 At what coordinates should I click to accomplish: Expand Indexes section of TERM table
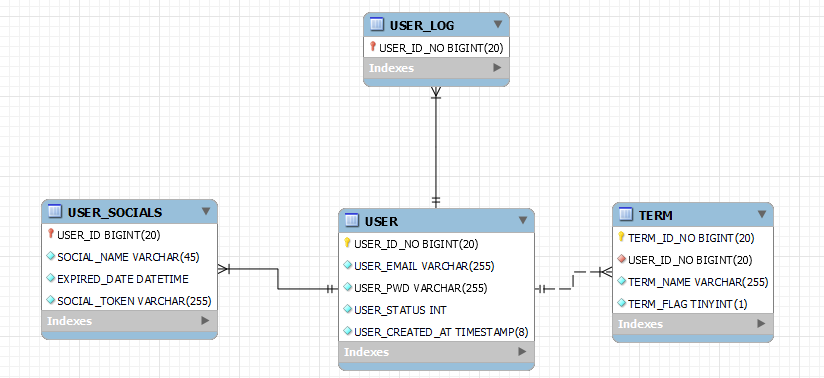click(x=761, y=324)
